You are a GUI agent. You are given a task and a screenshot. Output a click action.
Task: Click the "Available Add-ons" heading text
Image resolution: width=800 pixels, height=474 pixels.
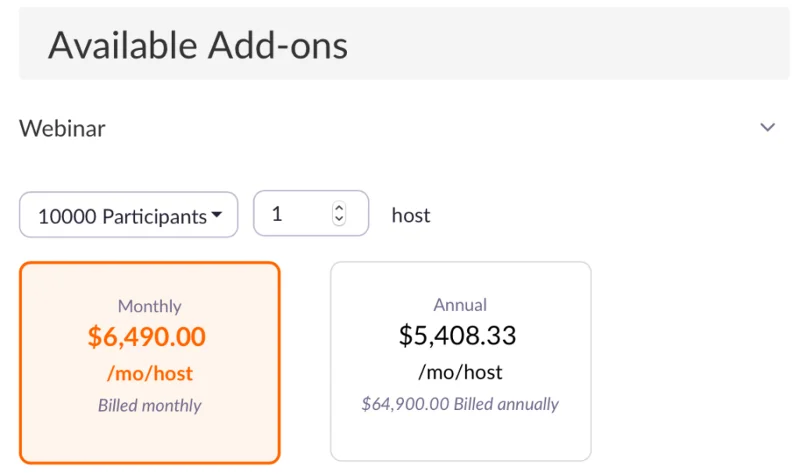[198, 45]
